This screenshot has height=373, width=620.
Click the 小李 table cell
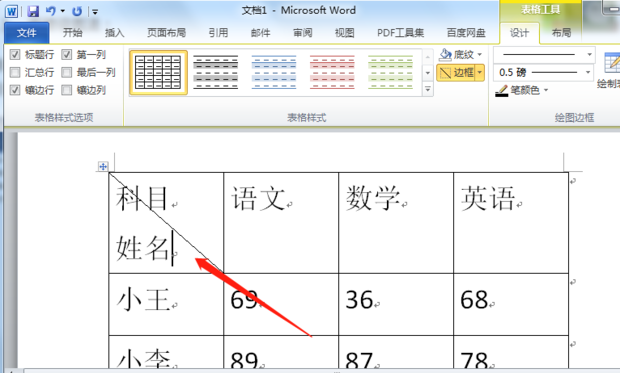(x=166, y=352)
